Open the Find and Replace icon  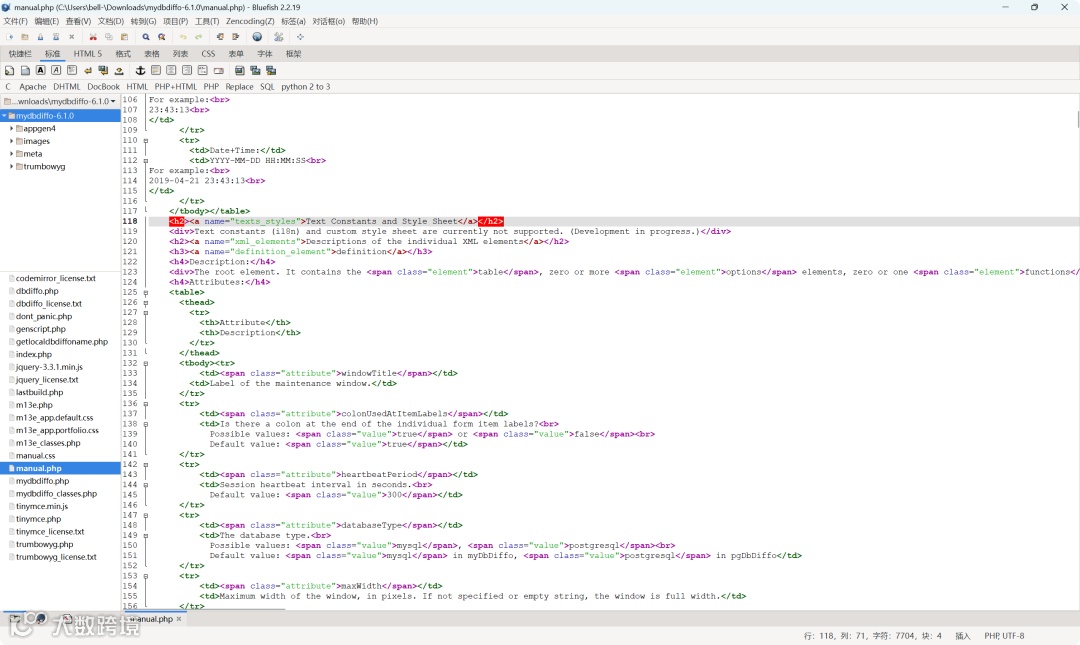coord(162,37)
